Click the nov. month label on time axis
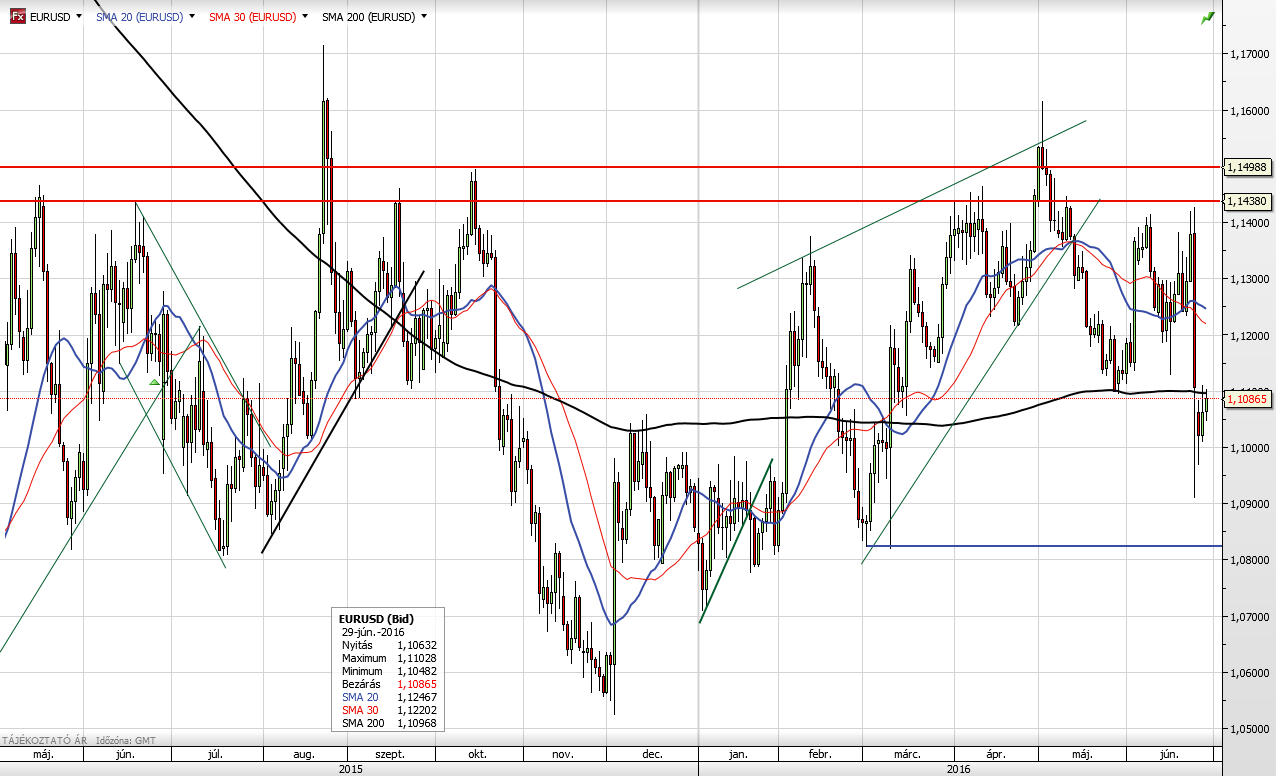Viewport: 1276px width, 776px height. 563,754
